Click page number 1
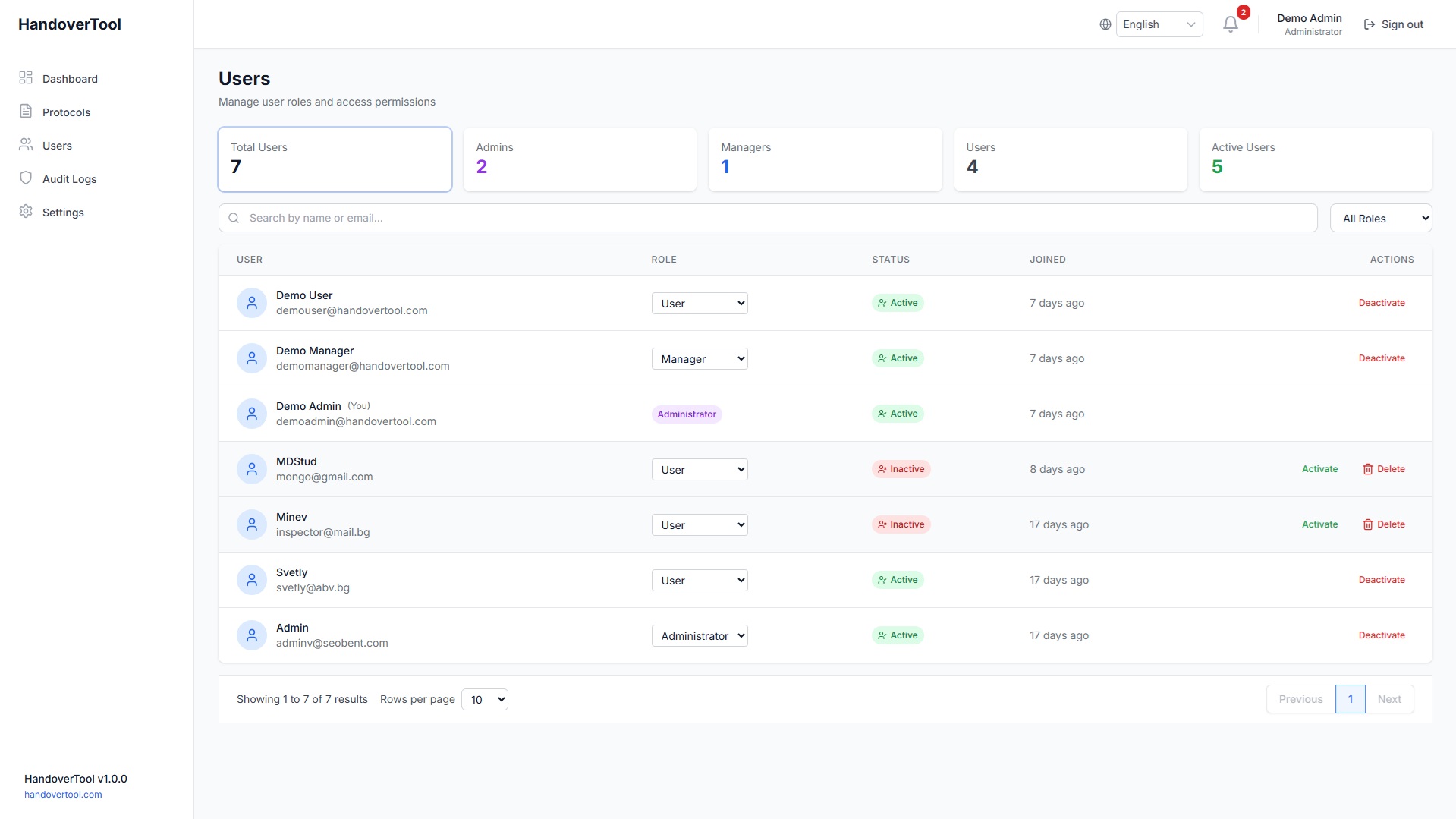 click(1351, 699)
